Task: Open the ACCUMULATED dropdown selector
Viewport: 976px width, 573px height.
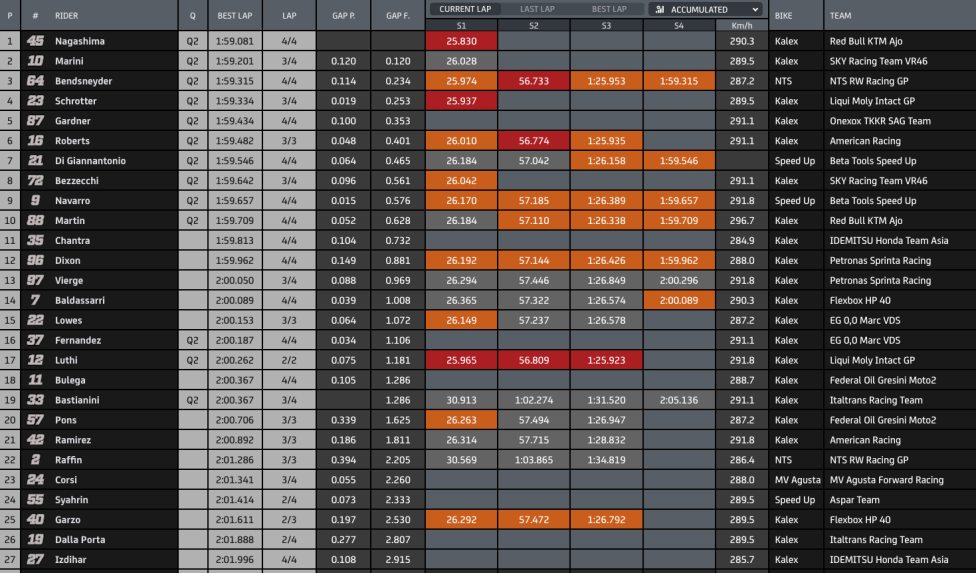Action: tap(706, 9)
